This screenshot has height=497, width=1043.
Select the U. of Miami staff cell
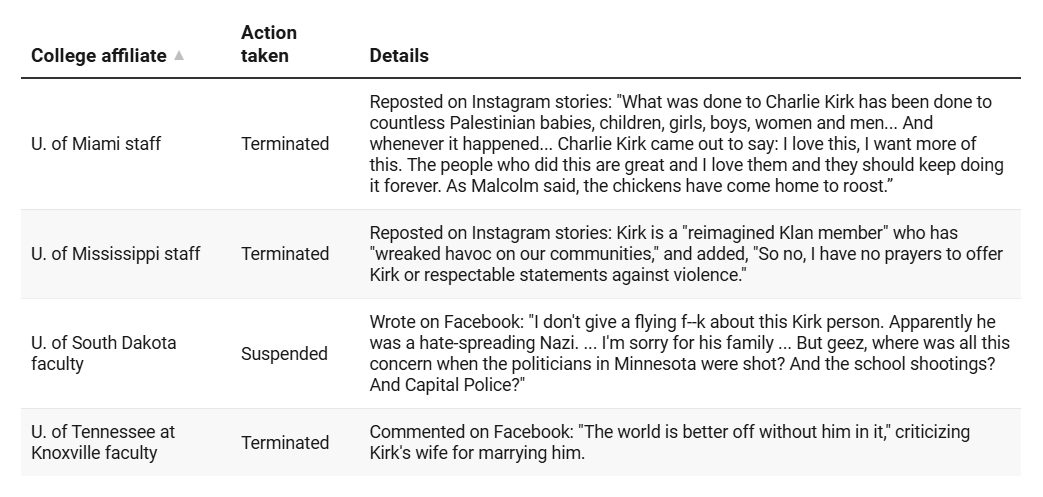(96, 144)
